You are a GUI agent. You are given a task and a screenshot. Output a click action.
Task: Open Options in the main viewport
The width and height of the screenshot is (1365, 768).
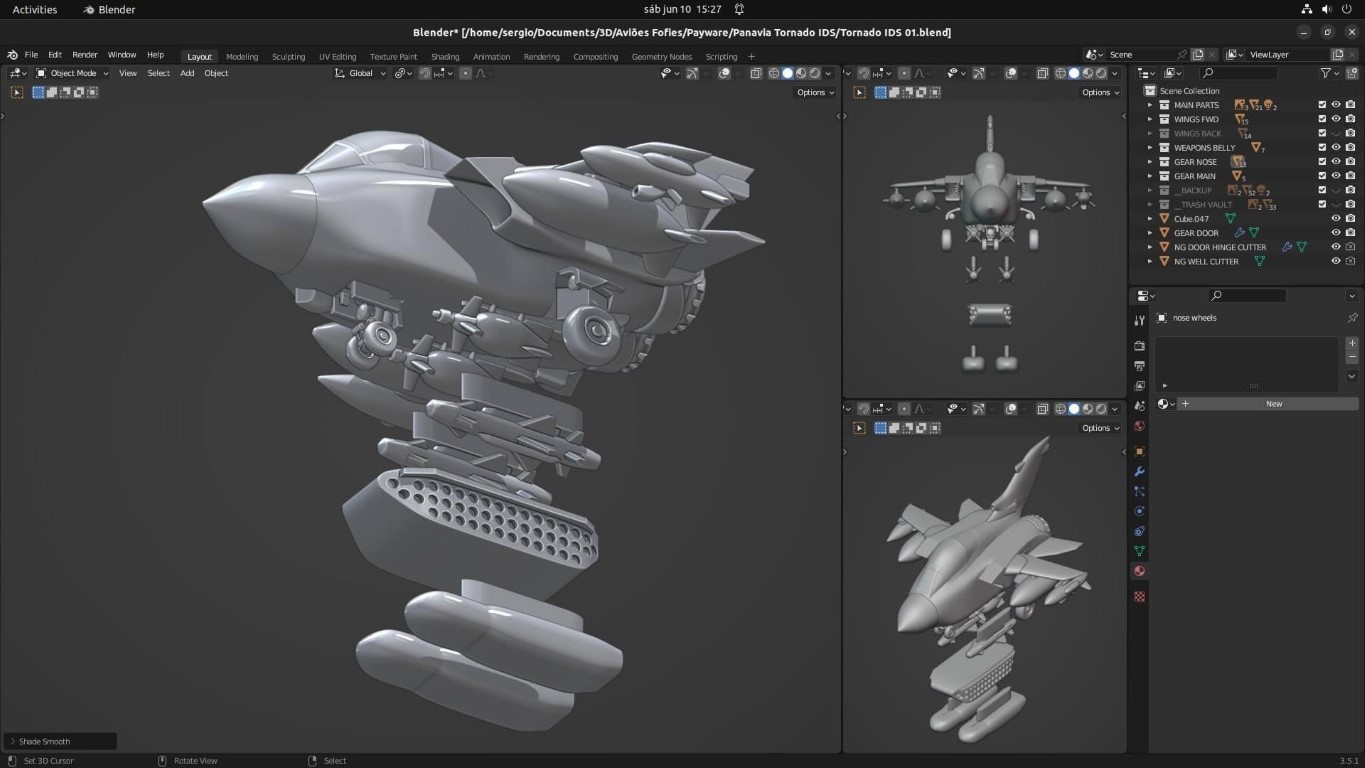coord(815,92)
